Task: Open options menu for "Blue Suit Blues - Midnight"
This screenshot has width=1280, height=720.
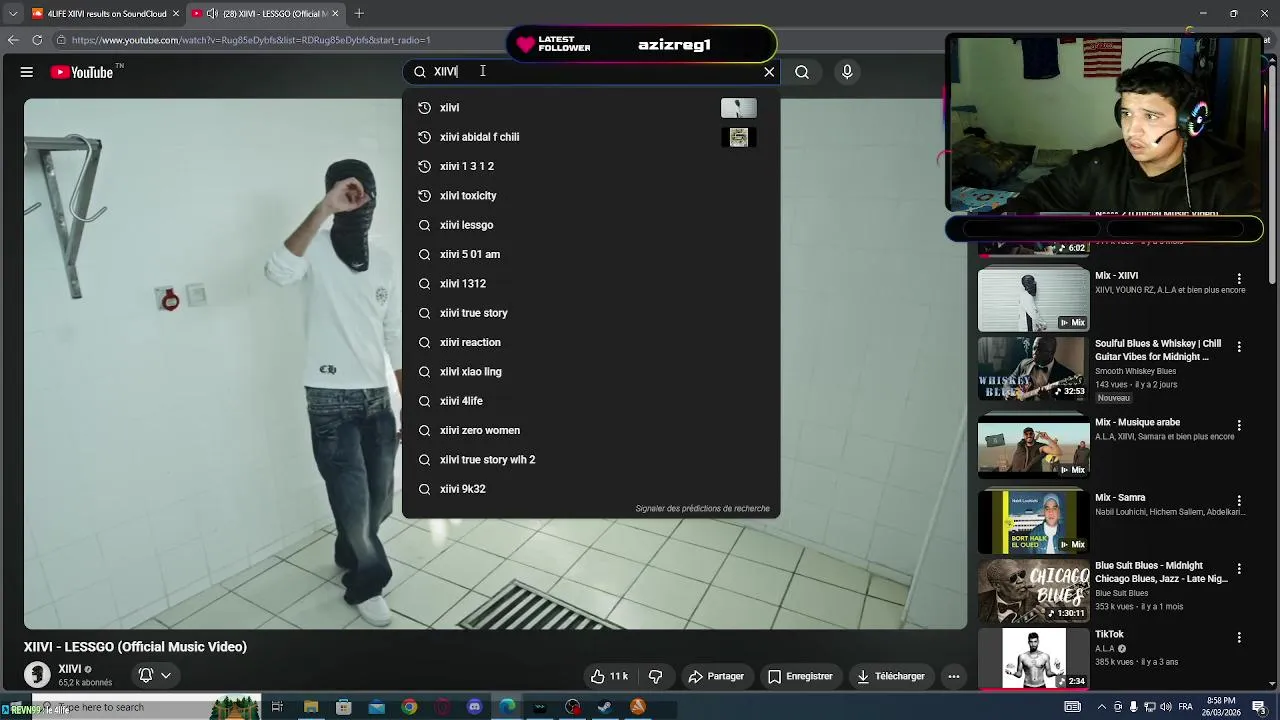Action: click(x=1239, y=569)
